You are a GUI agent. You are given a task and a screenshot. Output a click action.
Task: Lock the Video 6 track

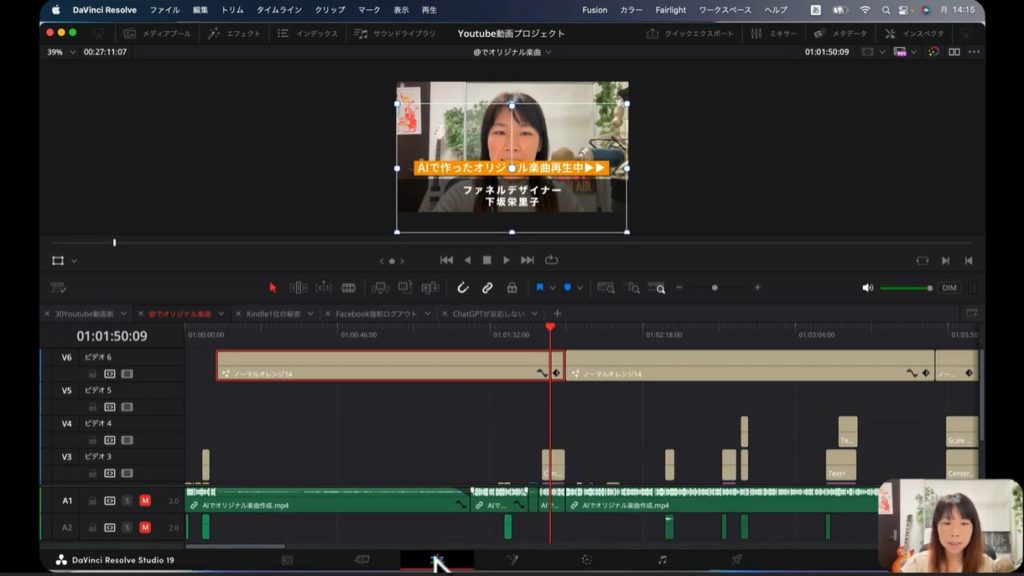(93, 374)
